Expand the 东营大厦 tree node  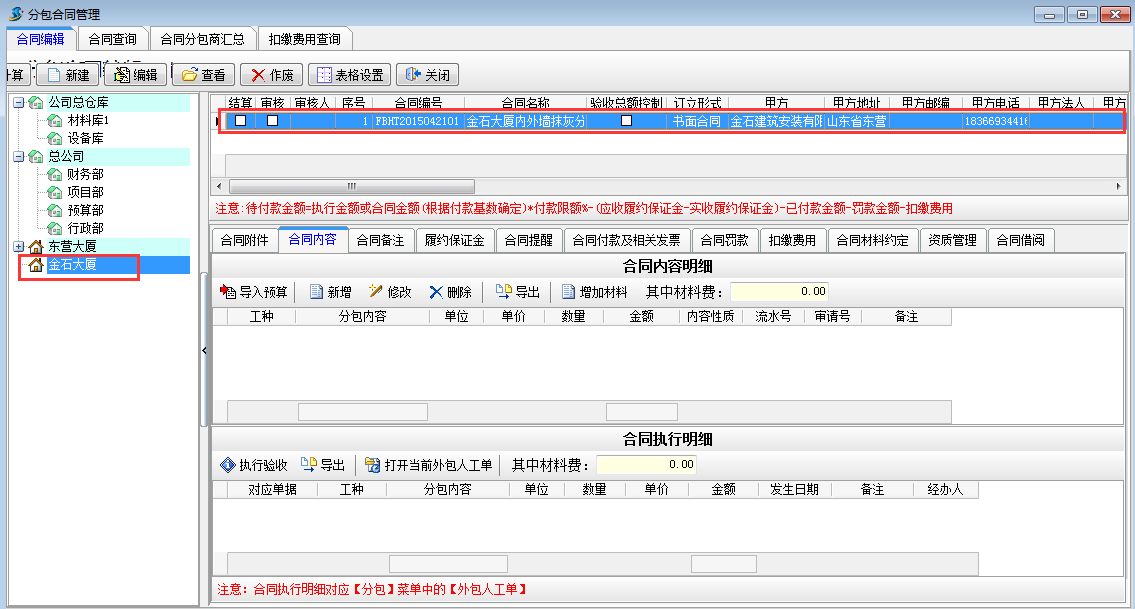(x=18, y=247)
